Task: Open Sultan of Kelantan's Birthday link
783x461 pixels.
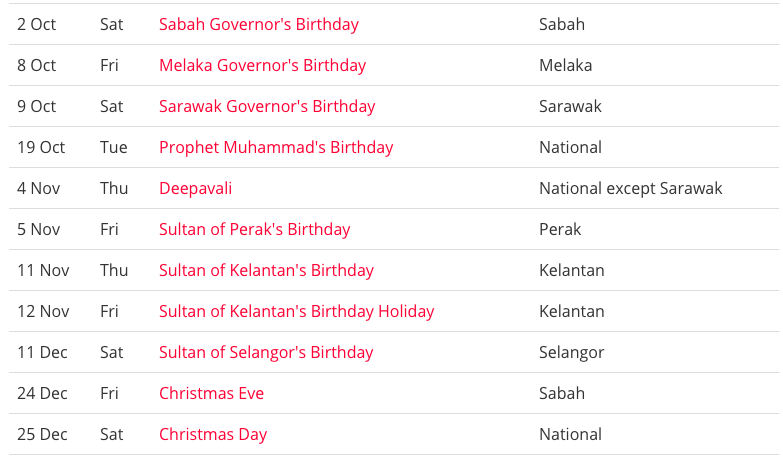Action: point(266,270)
